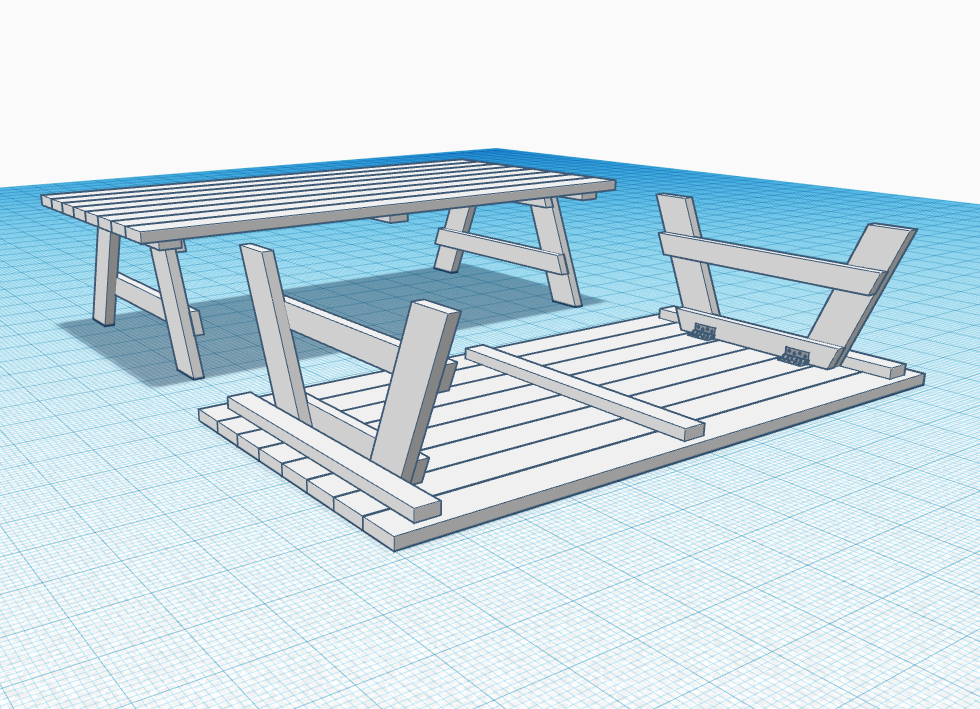
Task: Click the center batten across overturned tabletop
Action: pyautogui.click(x=585, y=392)
